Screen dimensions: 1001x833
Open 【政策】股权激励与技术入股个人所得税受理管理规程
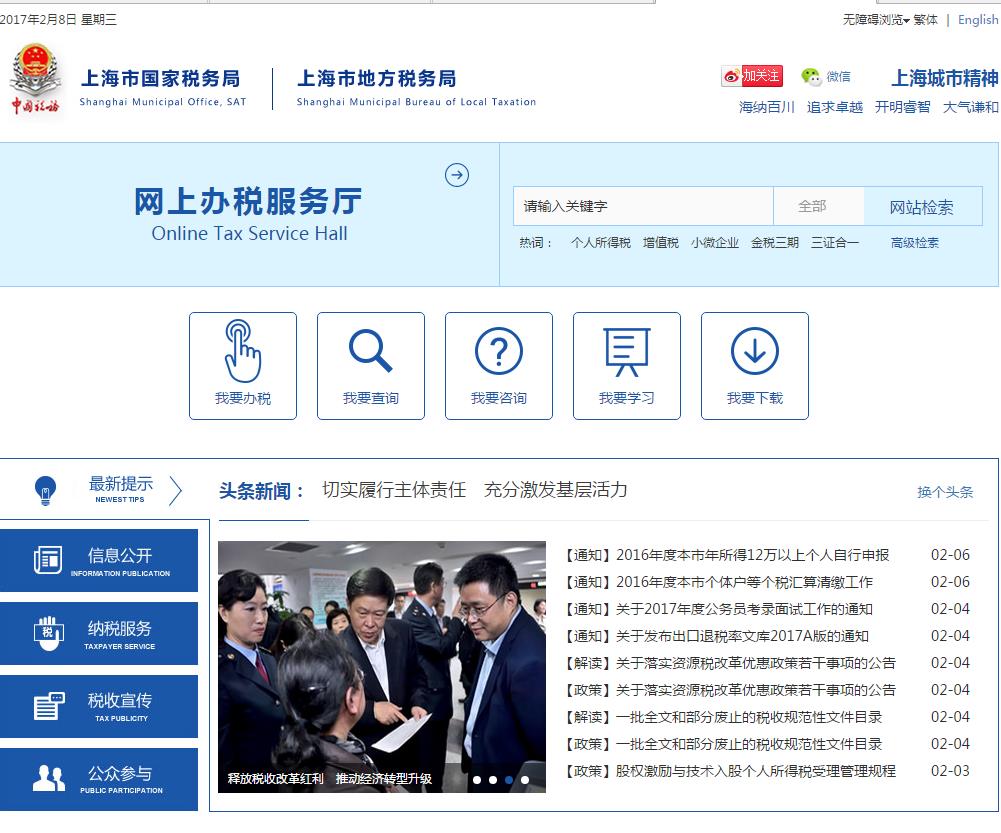point(729,771)
